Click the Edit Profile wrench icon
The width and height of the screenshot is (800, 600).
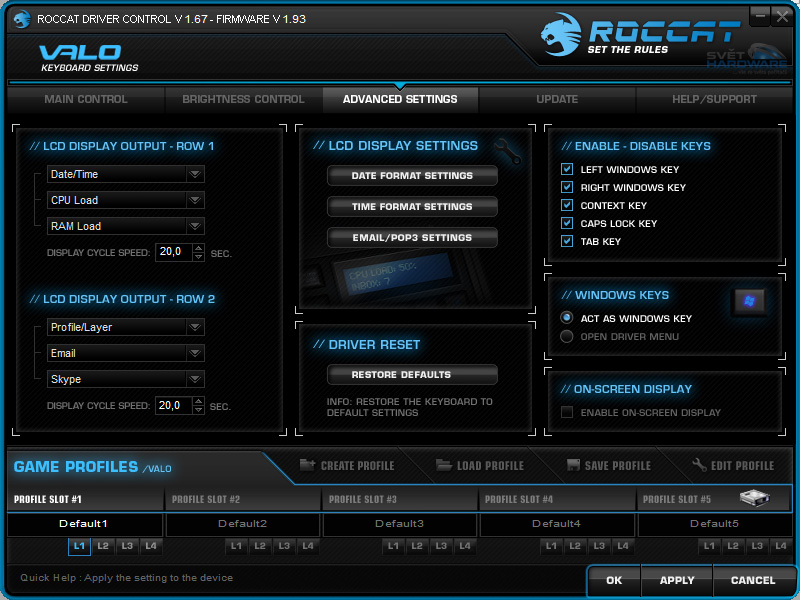[699, 466]
